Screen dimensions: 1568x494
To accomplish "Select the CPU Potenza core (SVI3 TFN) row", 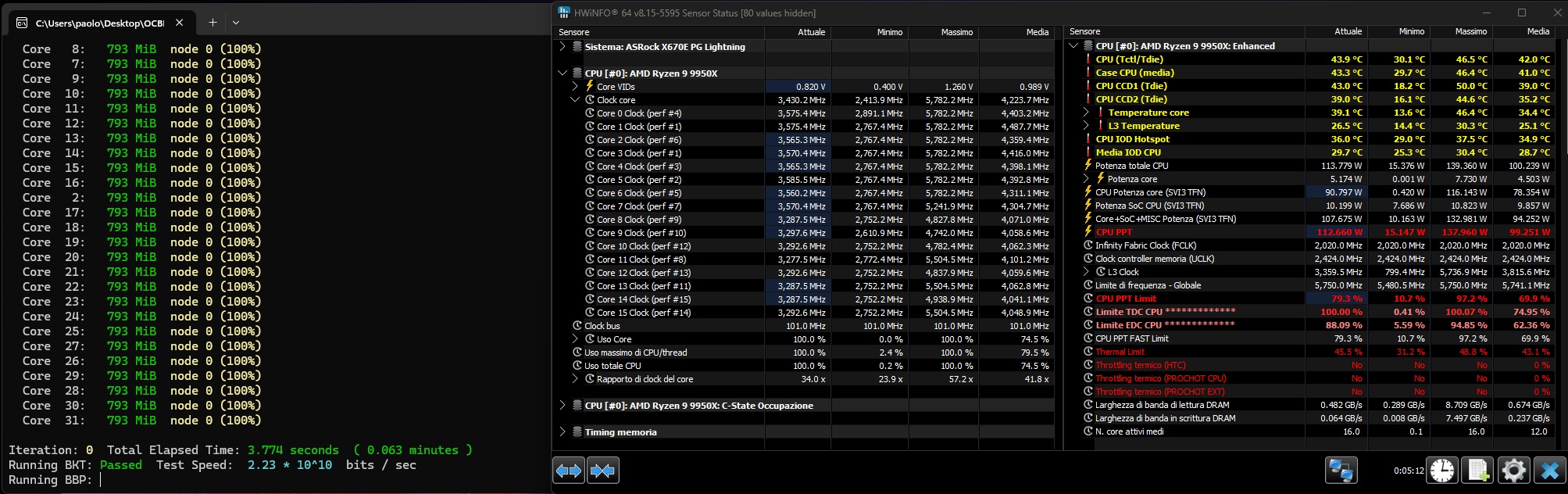I will tap(1311, 192).
